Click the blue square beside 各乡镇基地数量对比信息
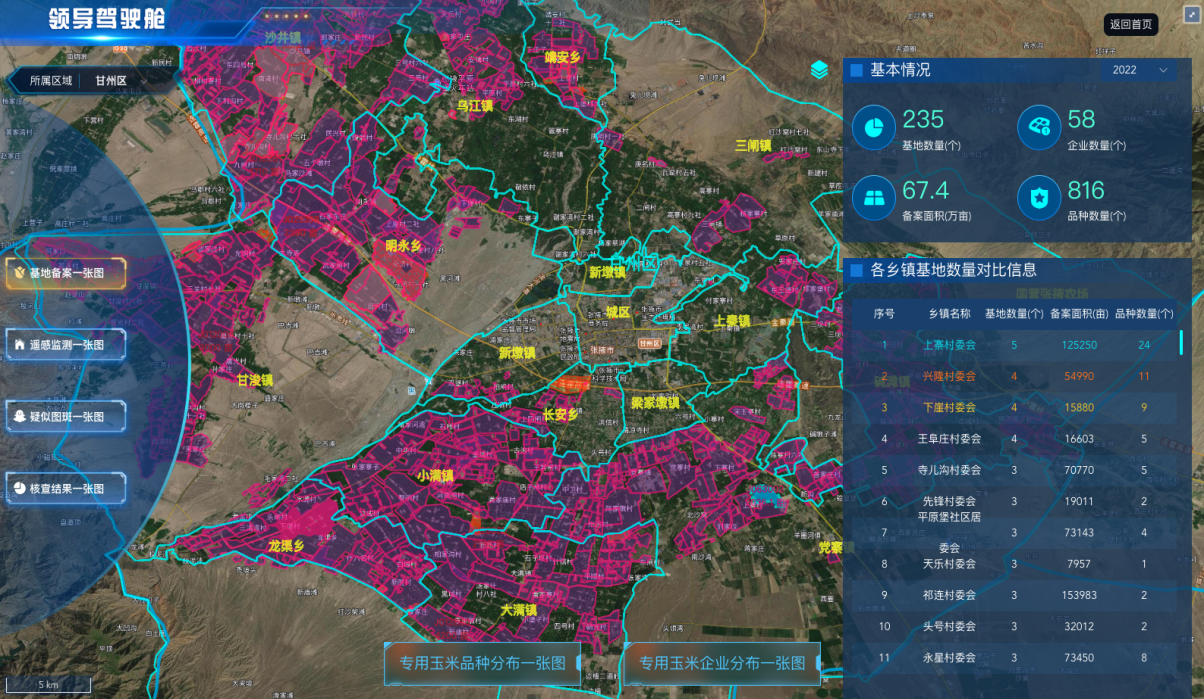Screen dimensions: 1204x699 click(x=856, y=270)
